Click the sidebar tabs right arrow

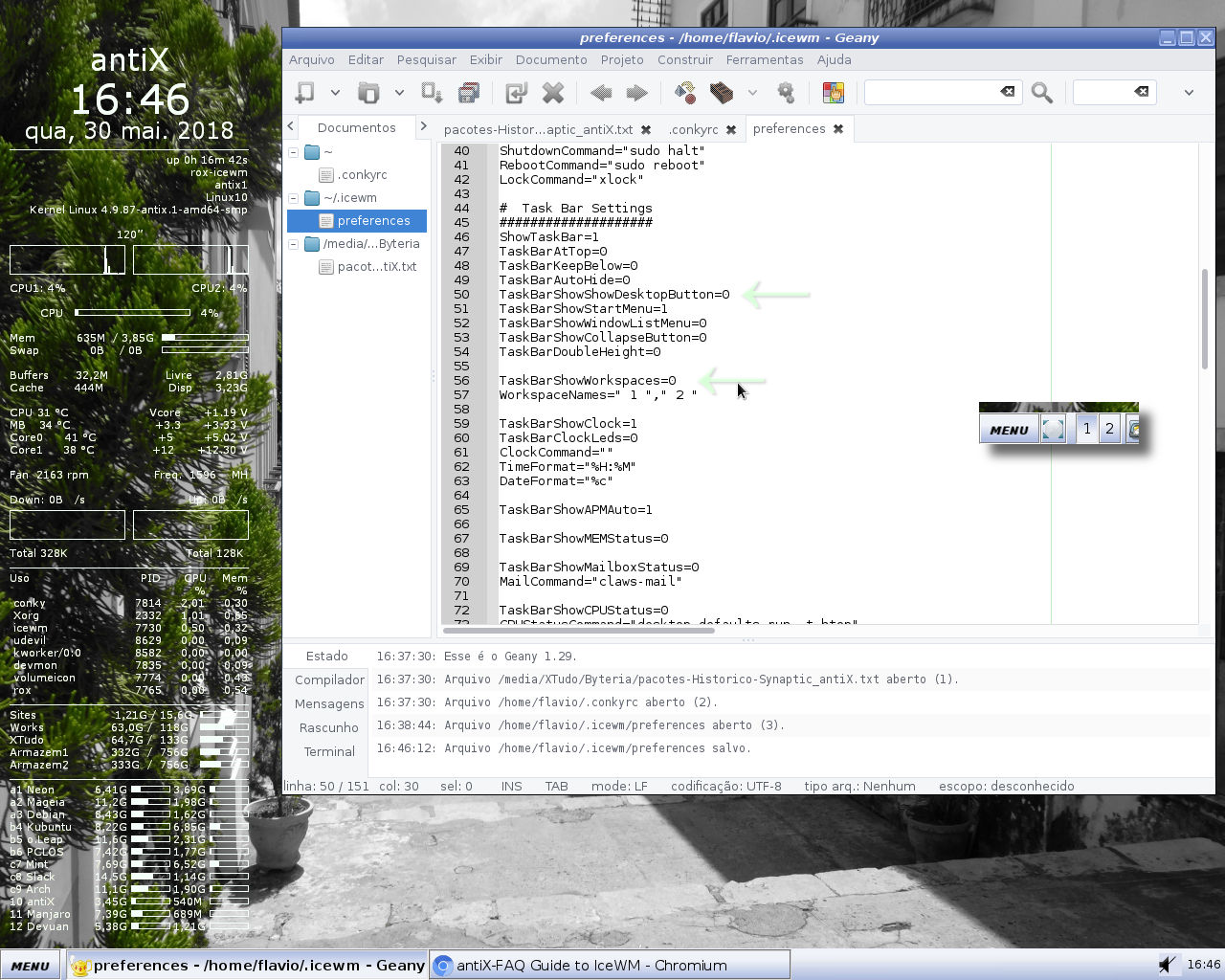pyautogui.click(x=423, y=126)
